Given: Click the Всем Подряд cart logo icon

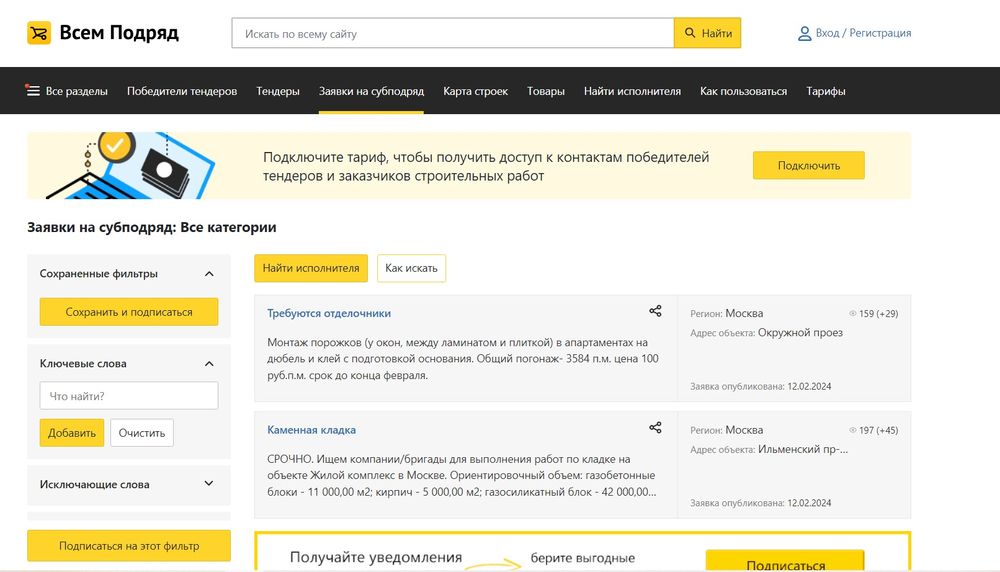Looking at the screenshot, I should [39, 33].
